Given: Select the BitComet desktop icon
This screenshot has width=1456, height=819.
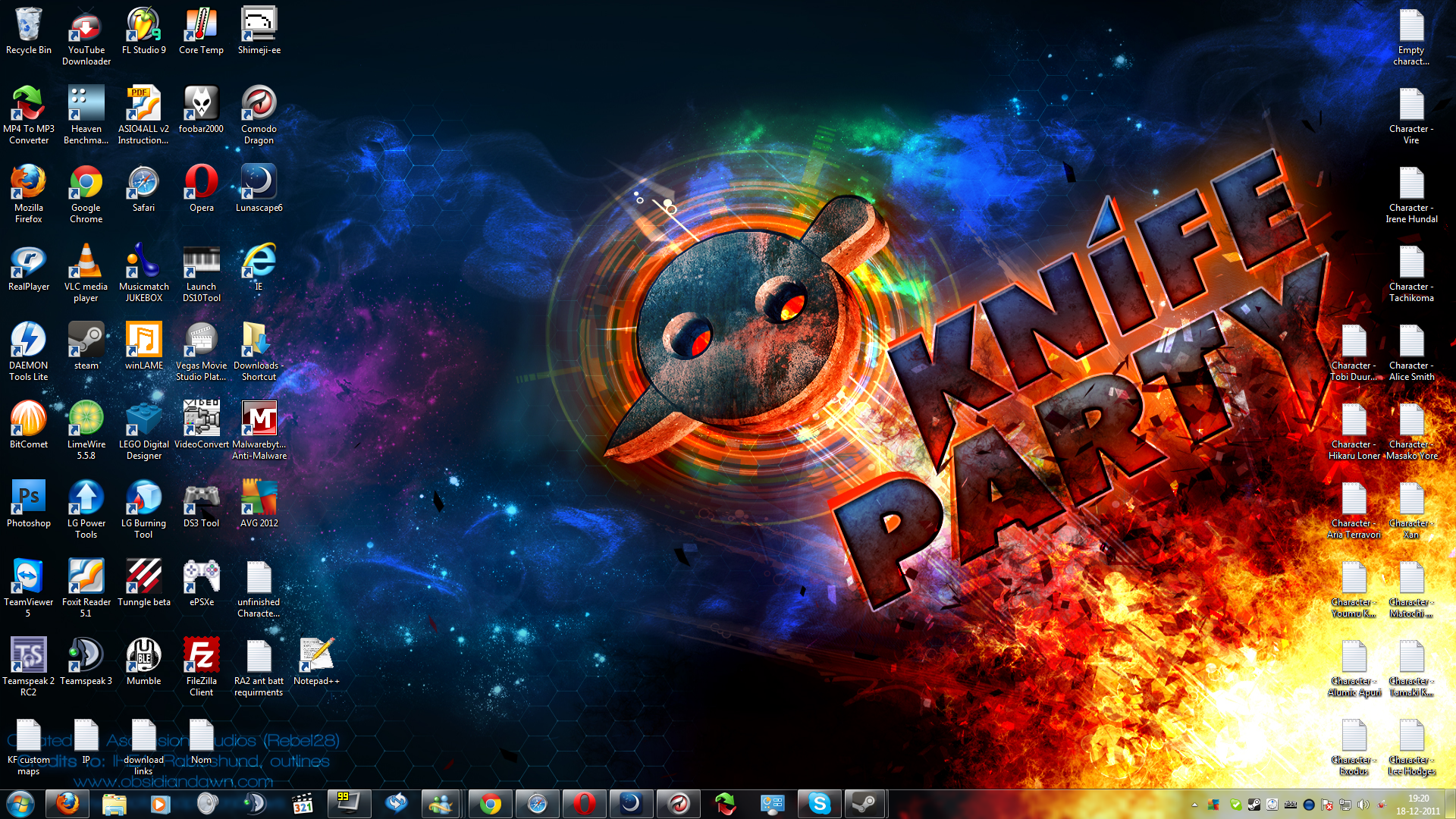Looking at the screenshot, I should tap(29, 426).
